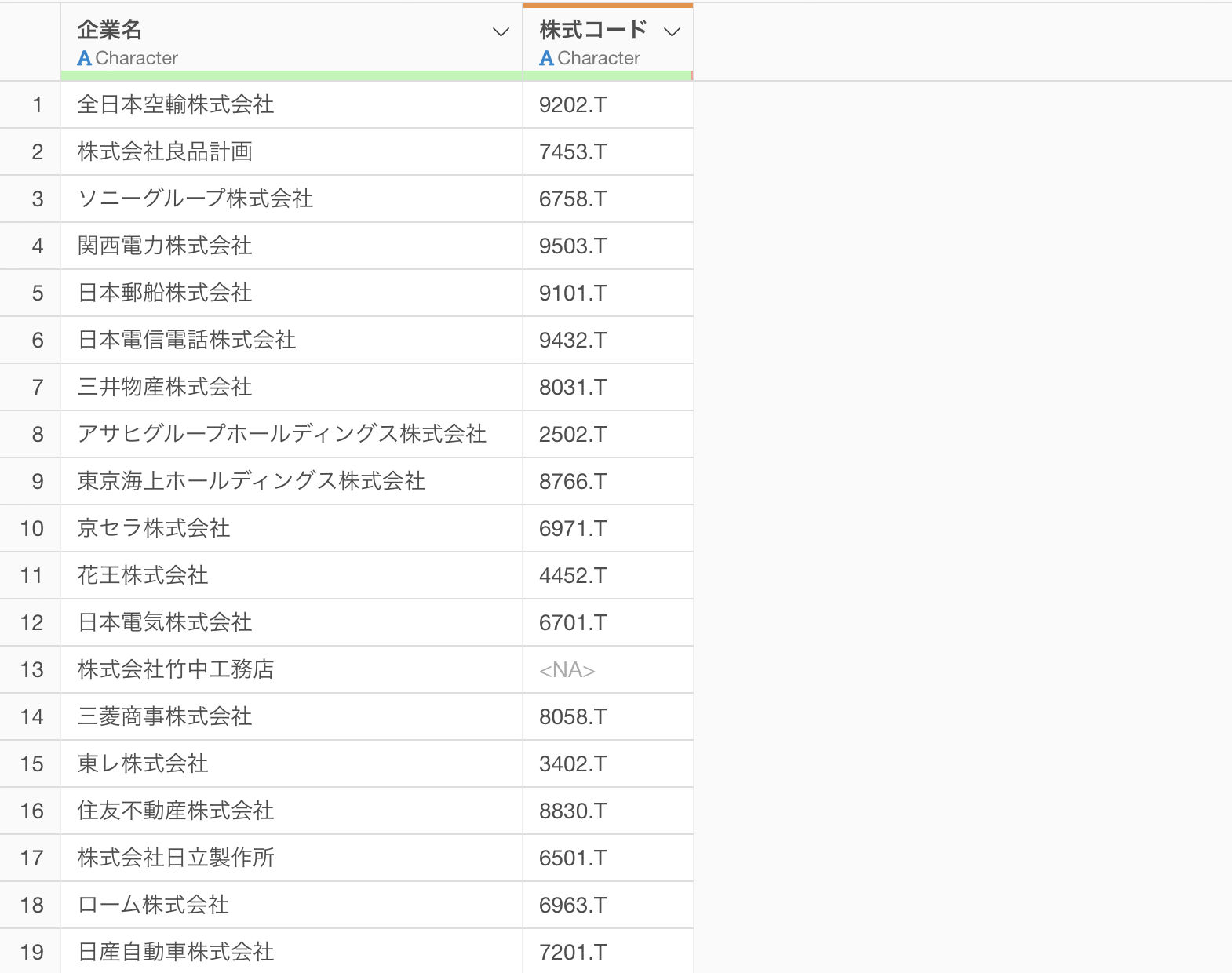Select the cell 全日本空輸株式会社
The image size is (1232, 973).
click(x=176, y=104)
